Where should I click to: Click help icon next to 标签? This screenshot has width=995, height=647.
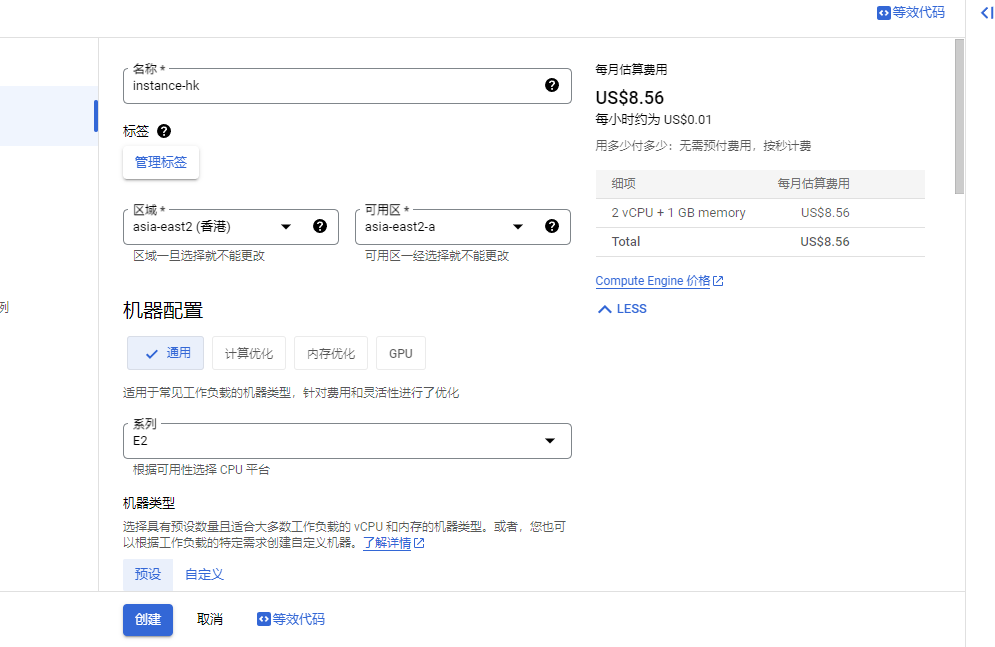coord(164,131)
